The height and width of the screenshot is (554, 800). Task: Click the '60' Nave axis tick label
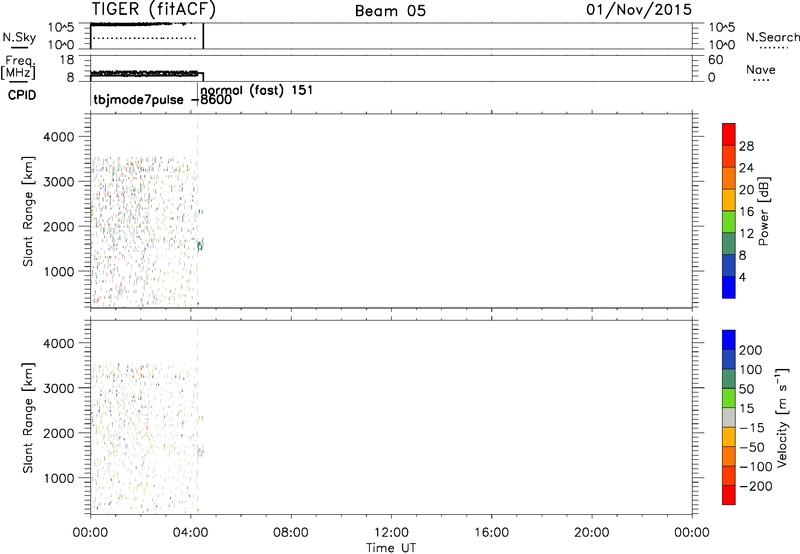pyautogui.click(x=715, y=60)
